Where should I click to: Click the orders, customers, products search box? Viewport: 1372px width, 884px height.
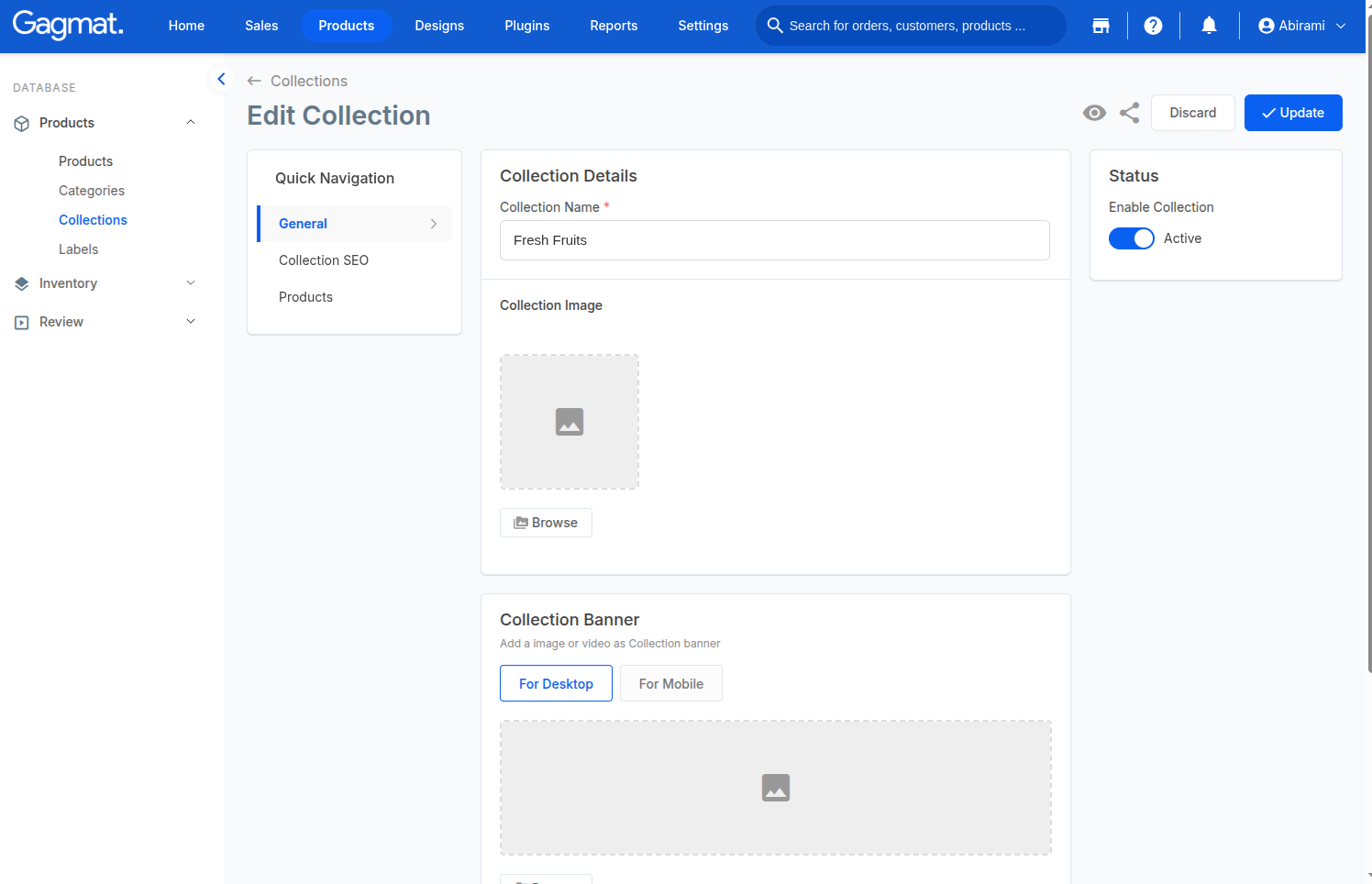911,26
